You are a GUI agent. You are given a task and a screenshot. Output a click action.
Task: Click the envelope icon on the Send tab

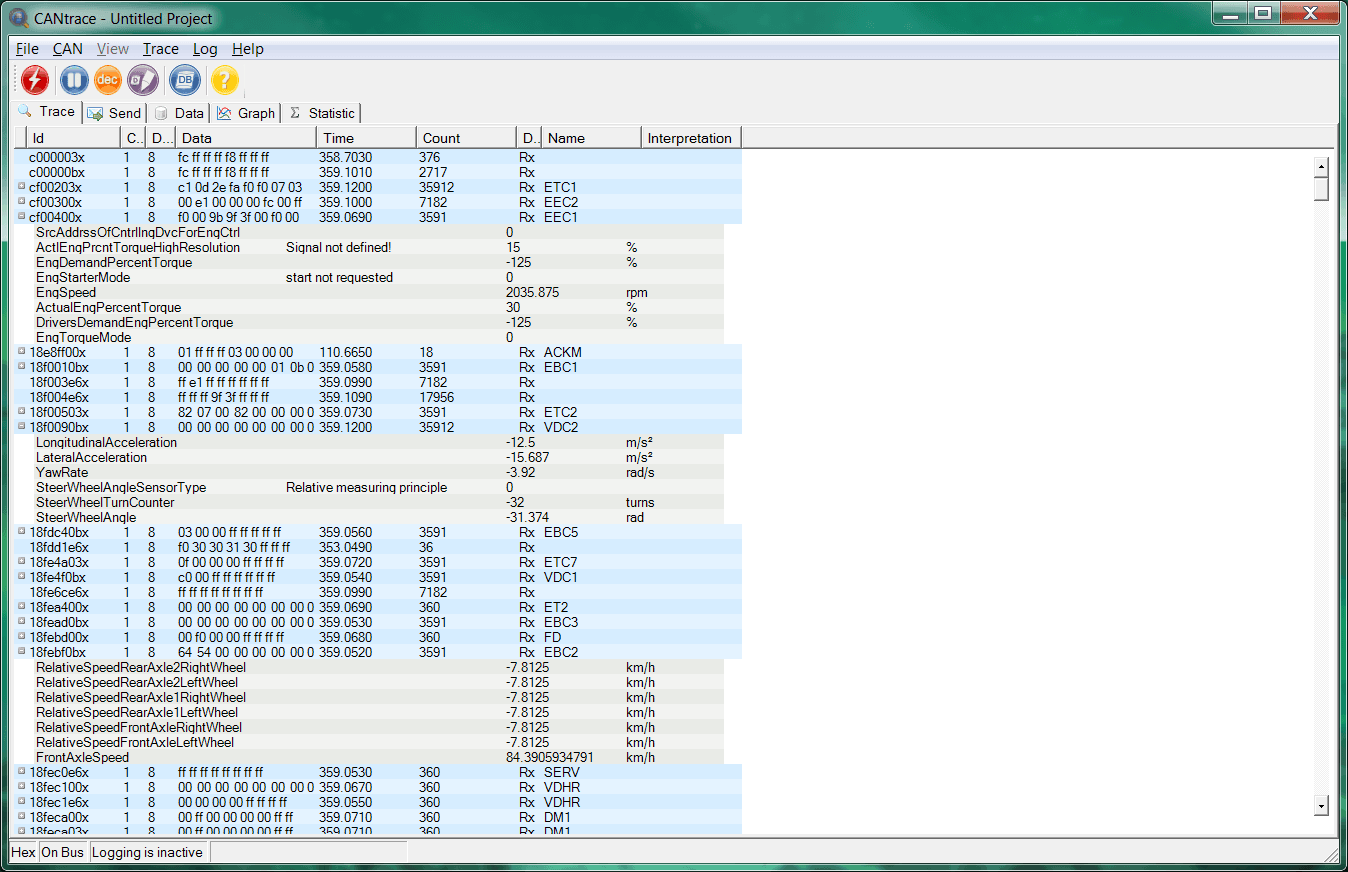click(95, 113)
